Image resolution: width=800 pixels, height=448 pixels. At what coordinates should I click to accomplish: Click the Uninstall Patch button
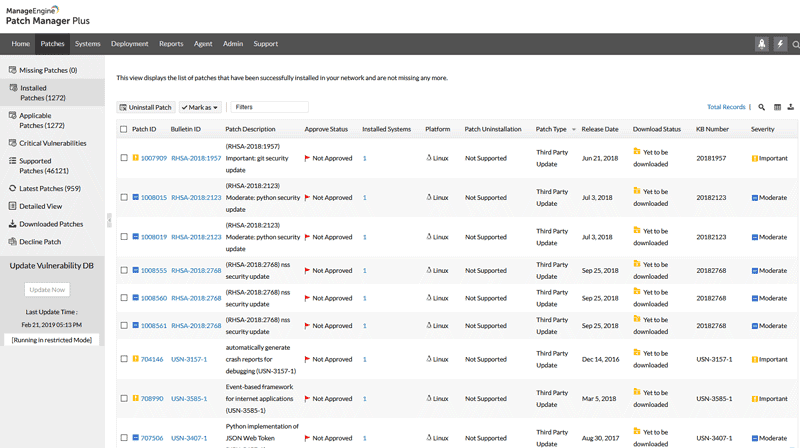click(146, 107)
